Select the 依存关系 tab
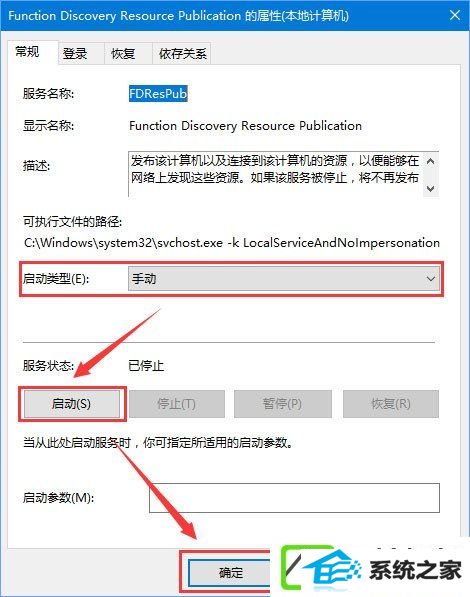The height and width of the screenshot is (597, 470). tap(182, 53)
